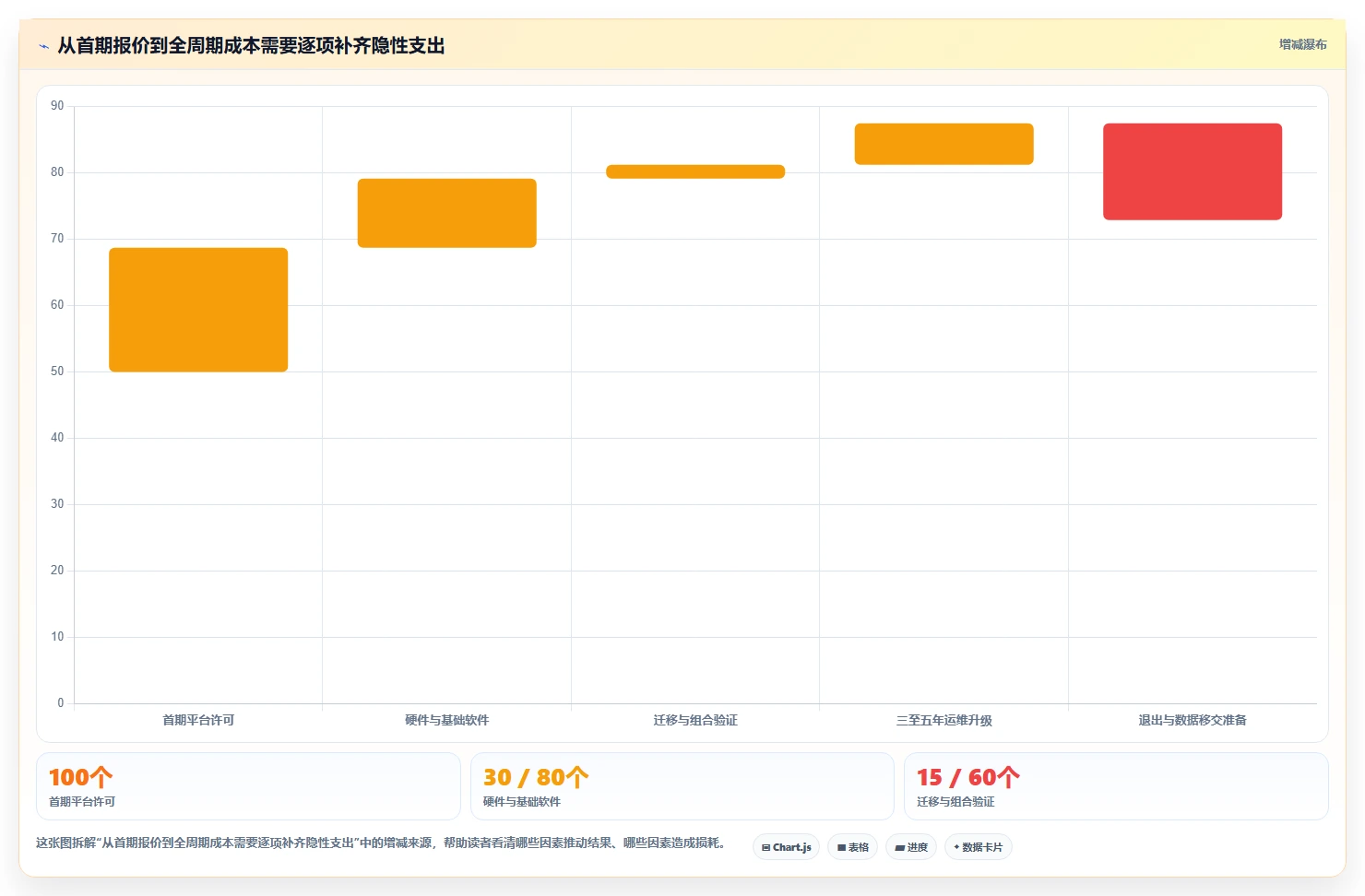
Task: Select the orange 硬件与基础软件 waterfall bar
Action: coord(447,213)
